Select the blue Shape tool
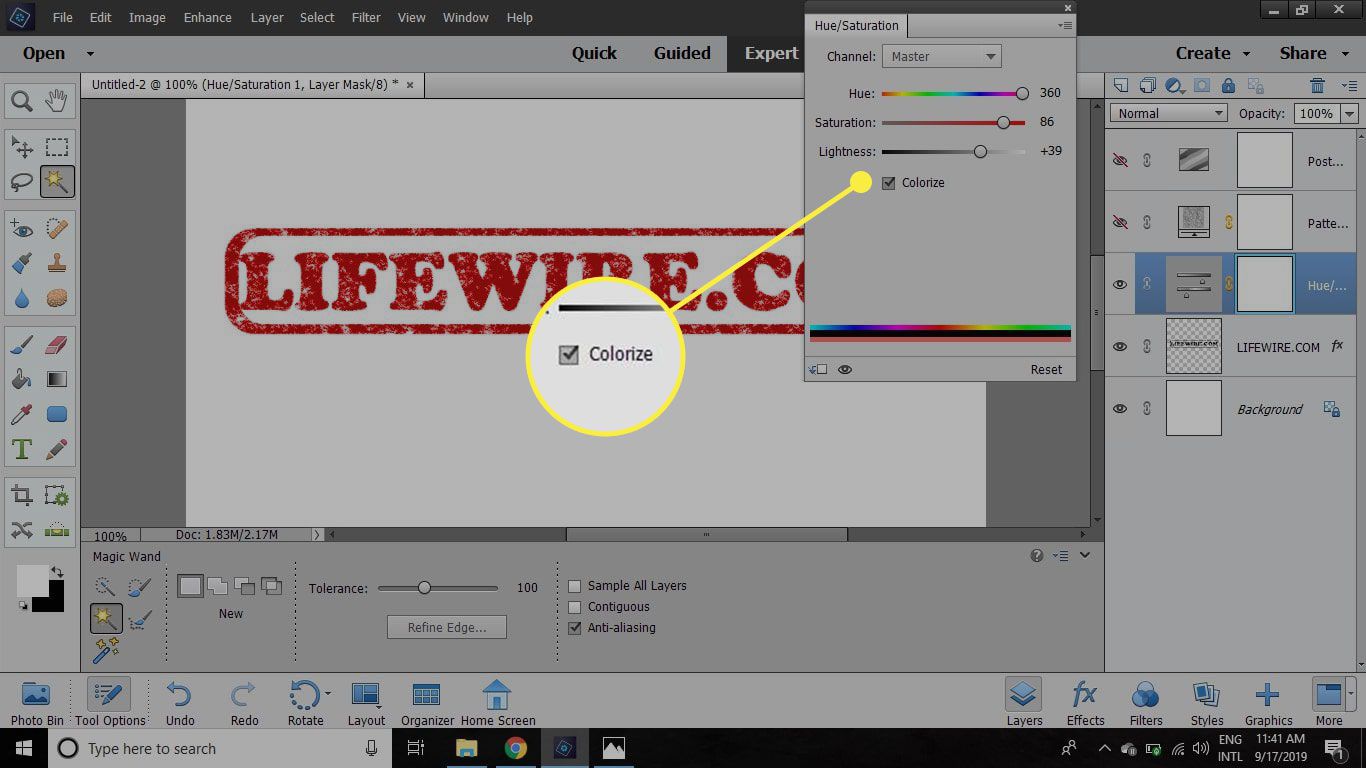 coord(57,414)
